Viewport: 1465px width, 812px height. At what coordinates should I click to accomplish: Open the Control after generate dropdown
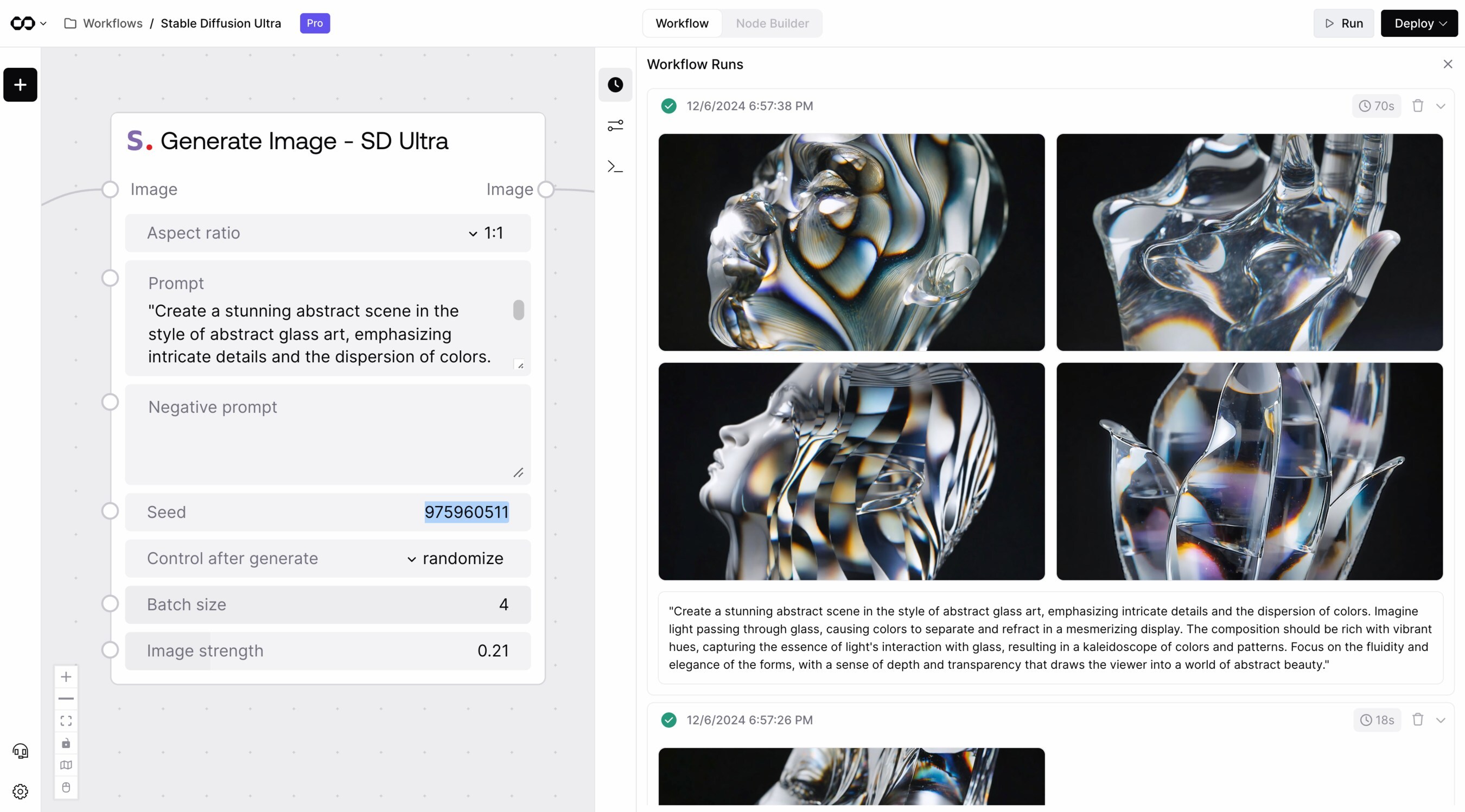pyautogui.click(x=328, y=558)
